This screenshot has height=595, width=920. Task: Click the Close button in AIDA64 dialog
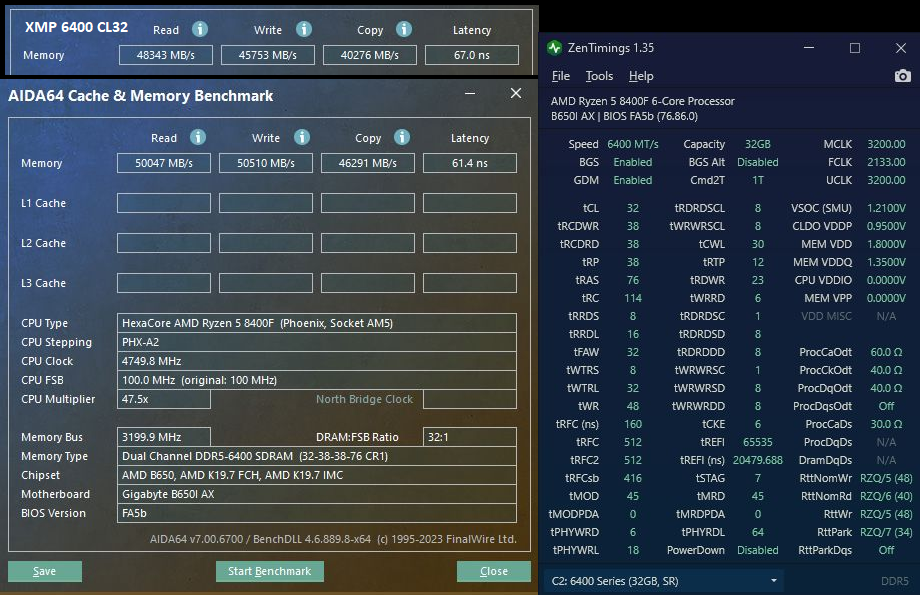tap(494, 571)
